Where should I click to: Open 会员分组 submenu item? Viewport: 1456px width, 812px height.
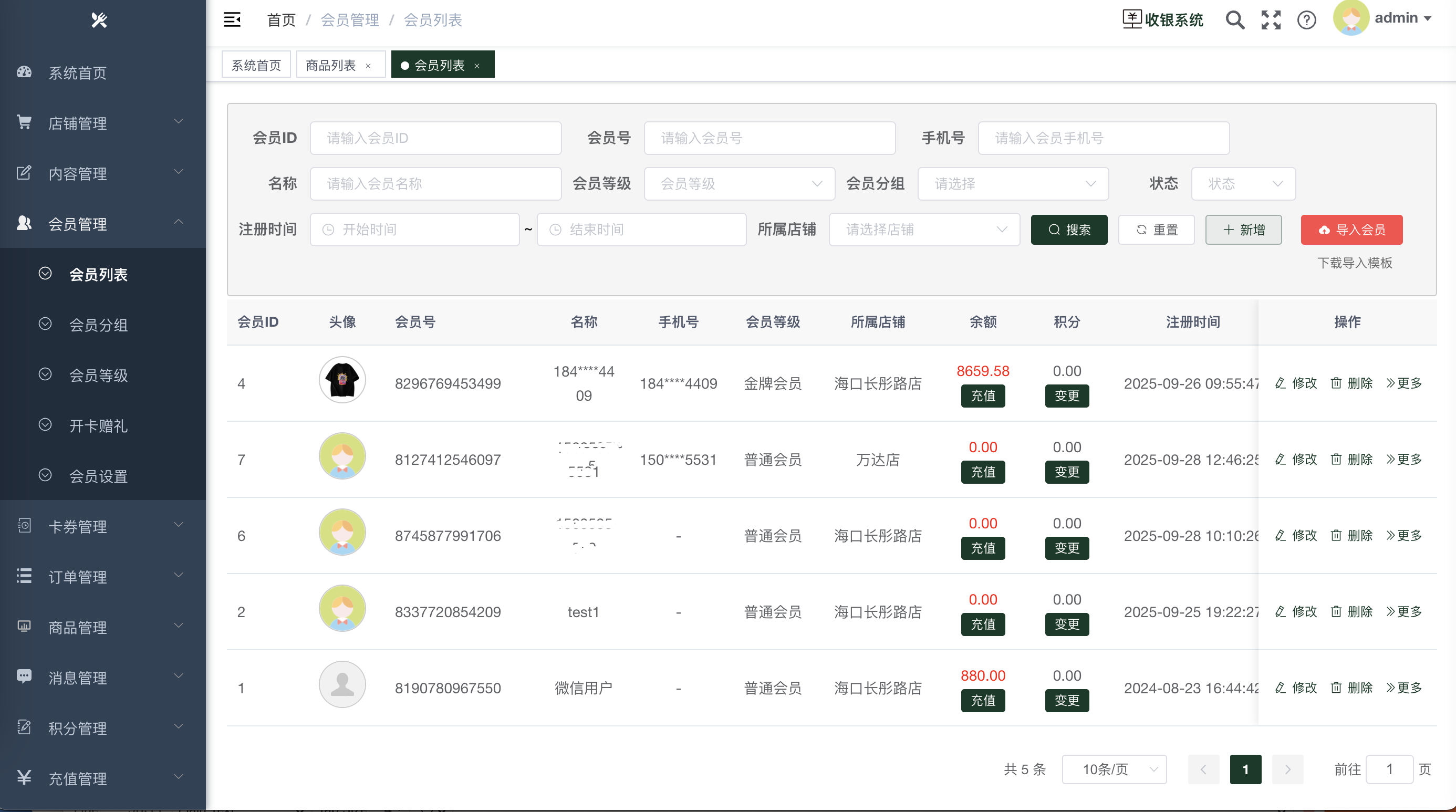(x=98, y=325)
